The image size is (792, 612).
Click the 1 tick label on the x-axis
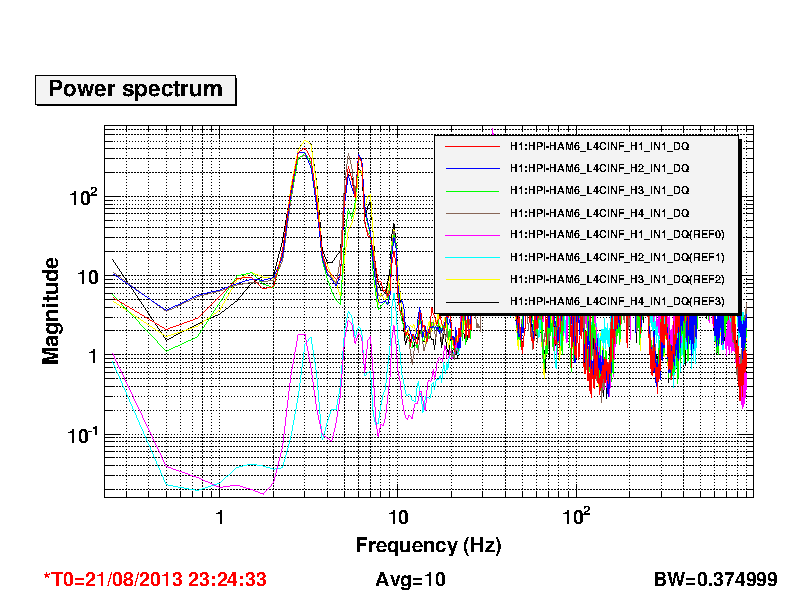(220, 518)
